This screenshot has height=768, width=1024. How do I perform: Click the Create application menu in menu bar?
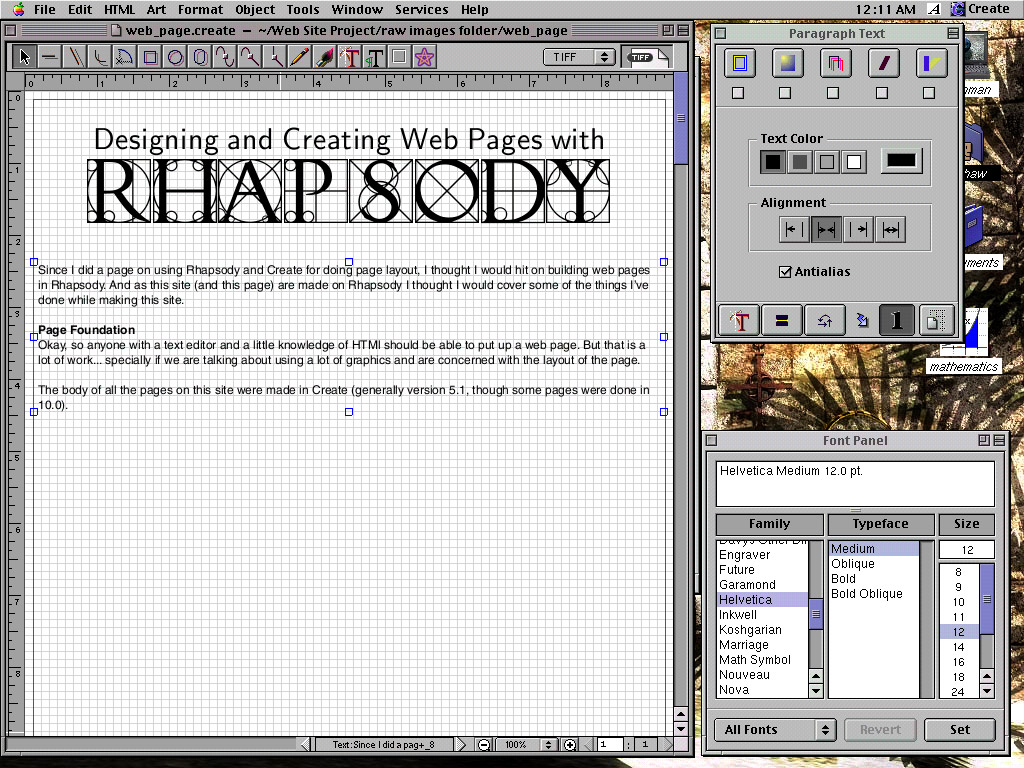[x=980, y=9]
